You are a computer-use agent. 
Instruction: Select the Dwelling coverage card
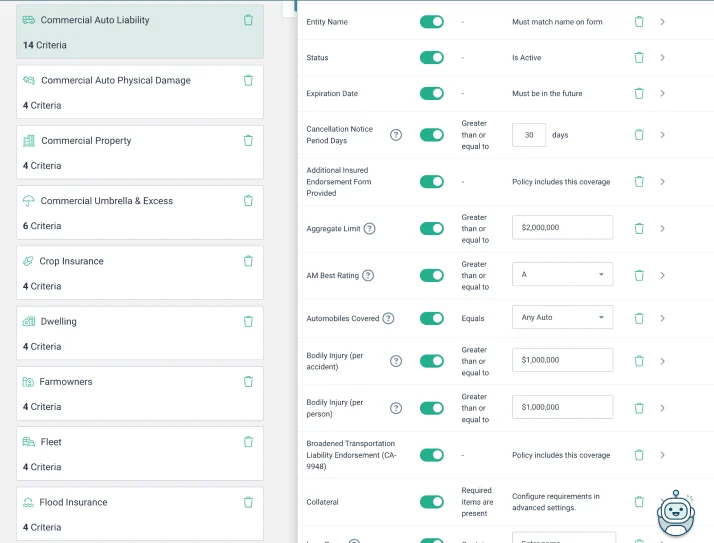click(x=140, y=333)
